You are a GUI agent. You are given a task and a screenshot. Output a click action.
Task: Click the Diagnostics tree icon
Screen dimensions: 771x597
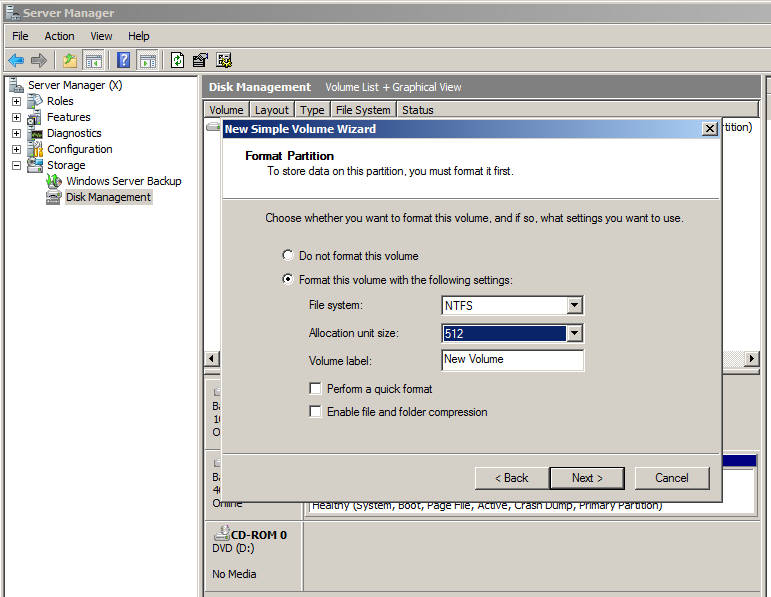(x=35, y=133)
